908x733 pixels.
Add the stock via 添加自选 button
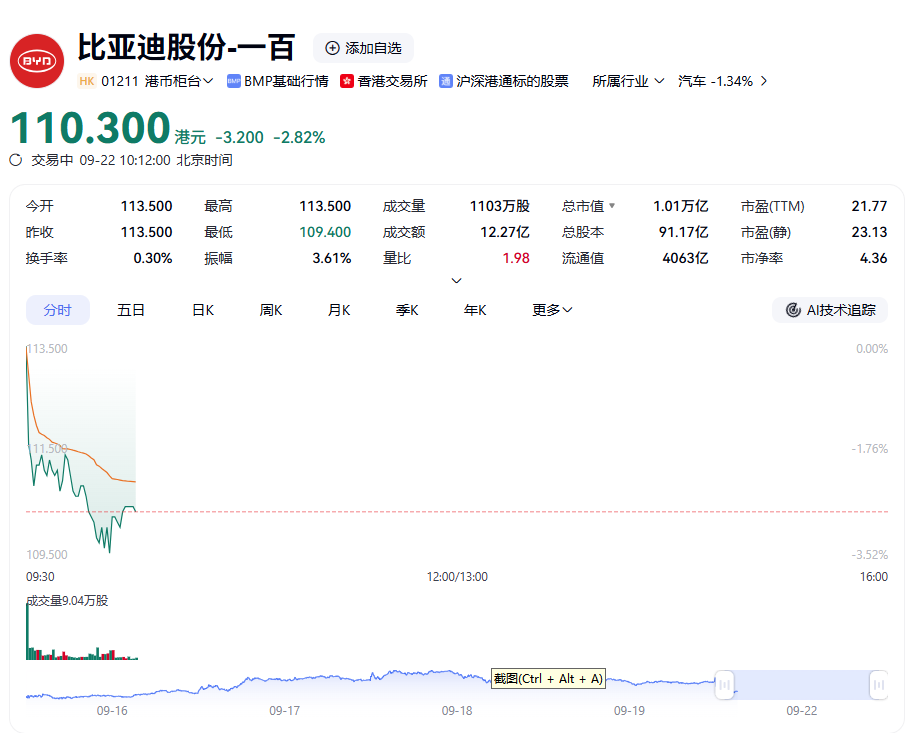tap(363, 48)
